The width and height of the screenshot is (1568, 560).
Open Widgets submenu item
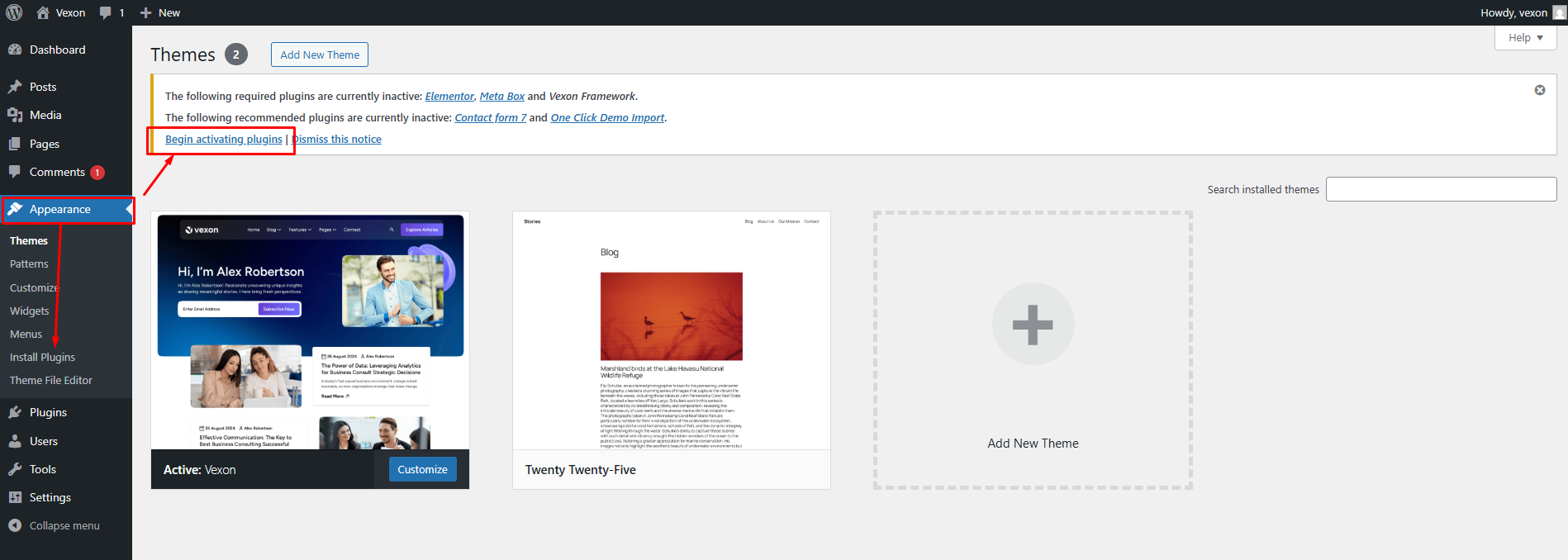coord(30,311)
